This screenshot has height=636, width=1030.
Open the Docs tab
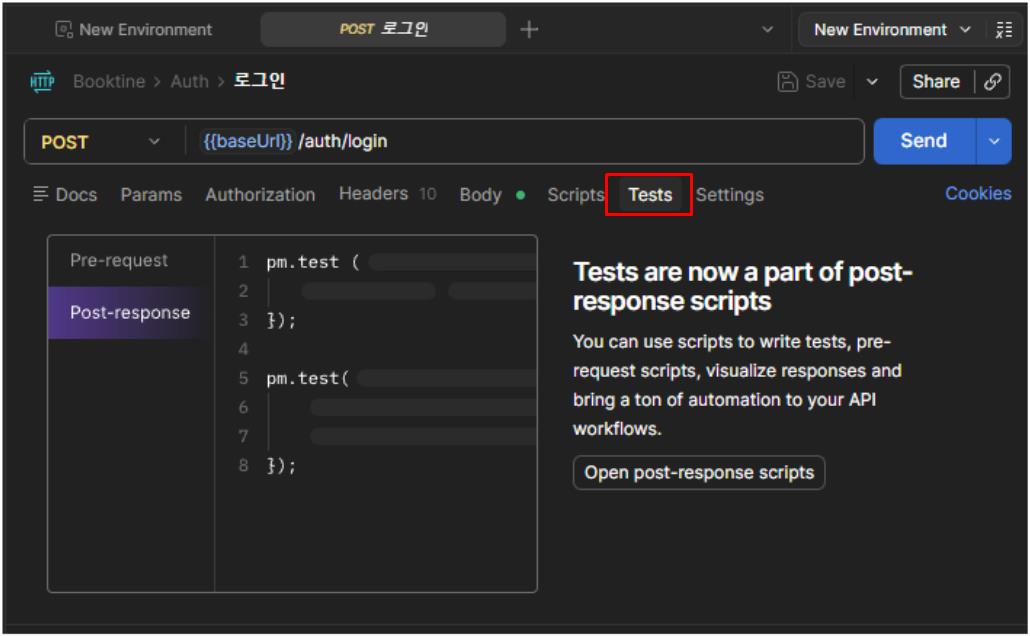65,194
